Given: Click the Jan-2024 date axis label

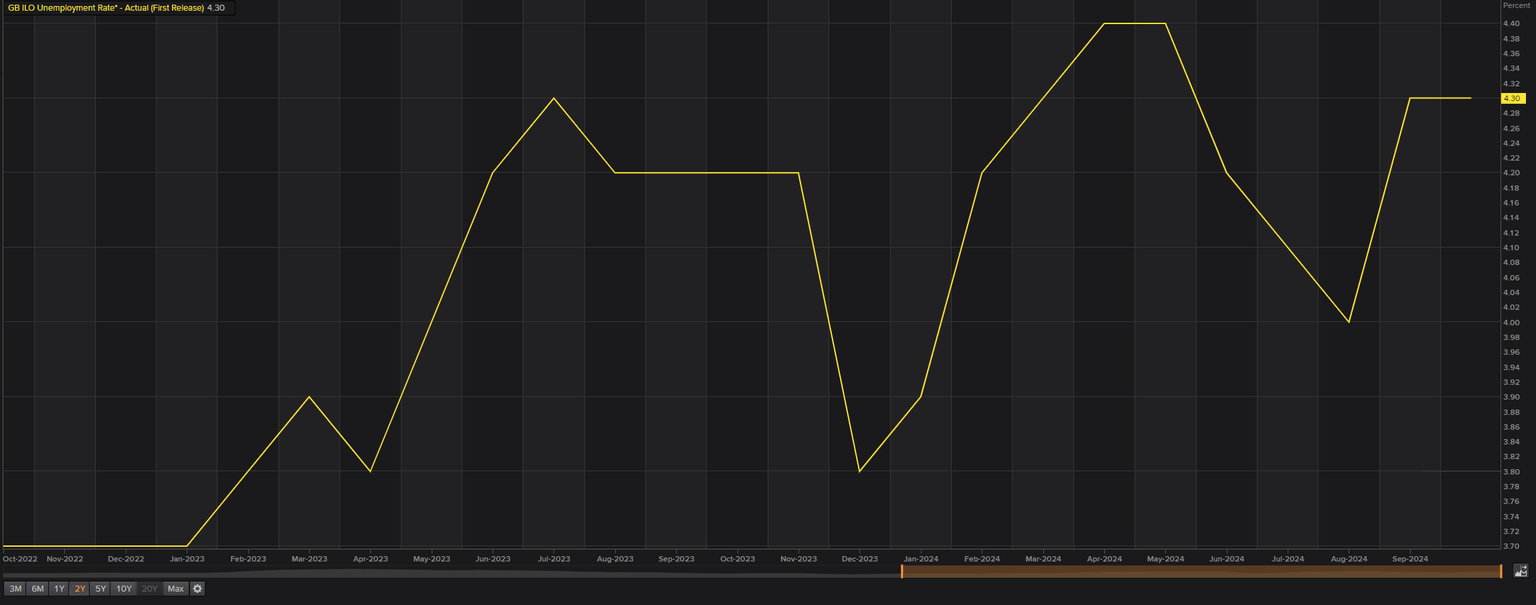Looking at the screenshot, I should (x=921, y=559).
